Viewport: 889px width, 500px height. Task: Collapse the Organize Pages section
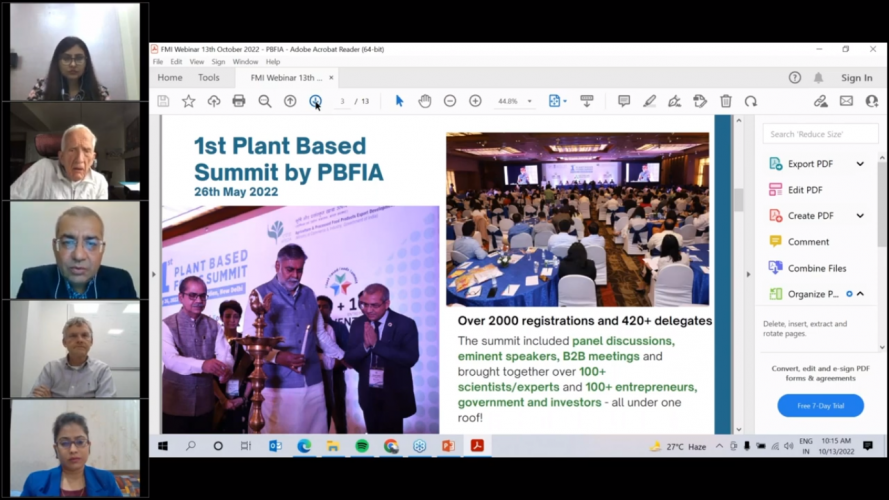click(x=861, y=294)
